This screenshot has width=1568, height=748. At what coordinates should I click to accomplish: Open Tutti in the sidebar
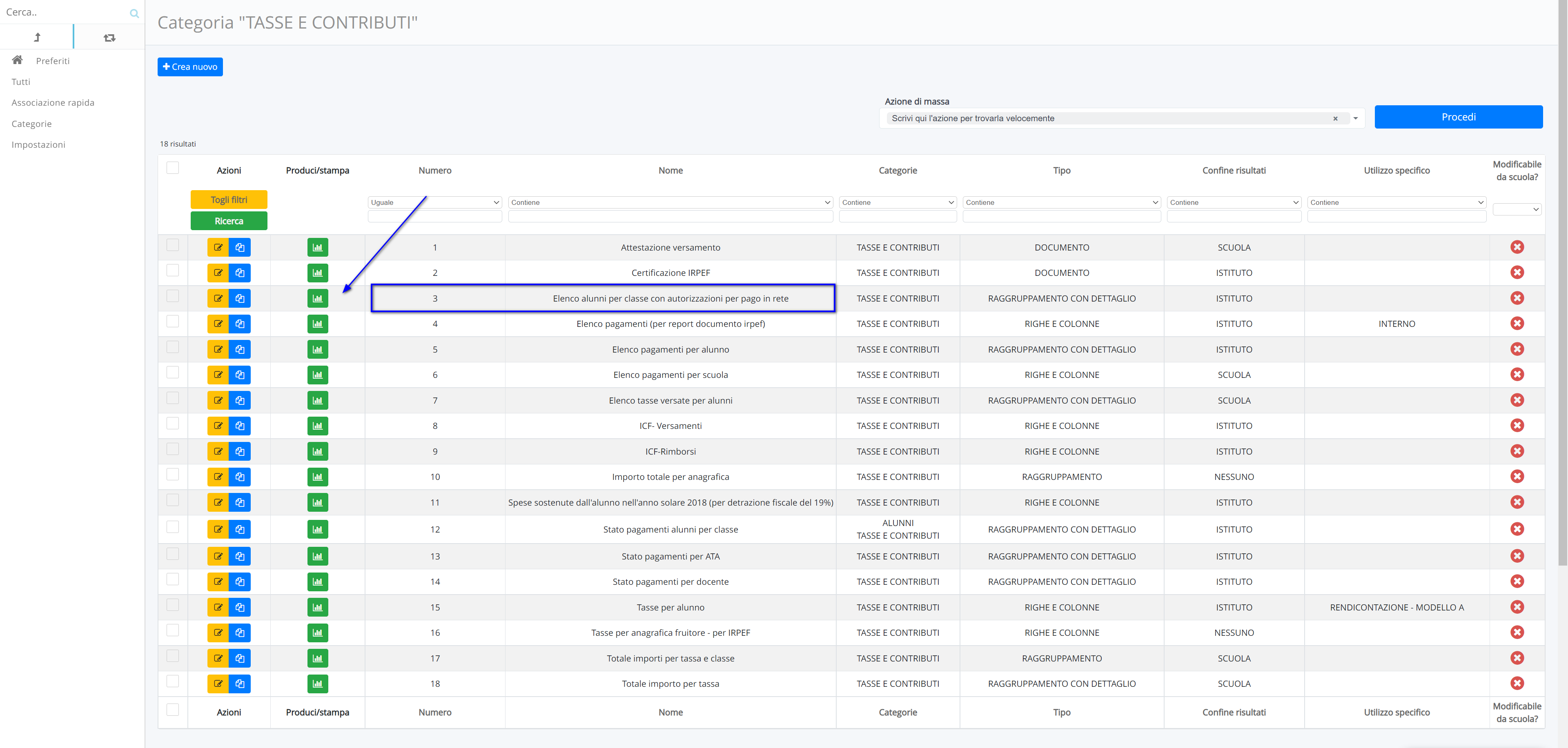click(21, 82)
